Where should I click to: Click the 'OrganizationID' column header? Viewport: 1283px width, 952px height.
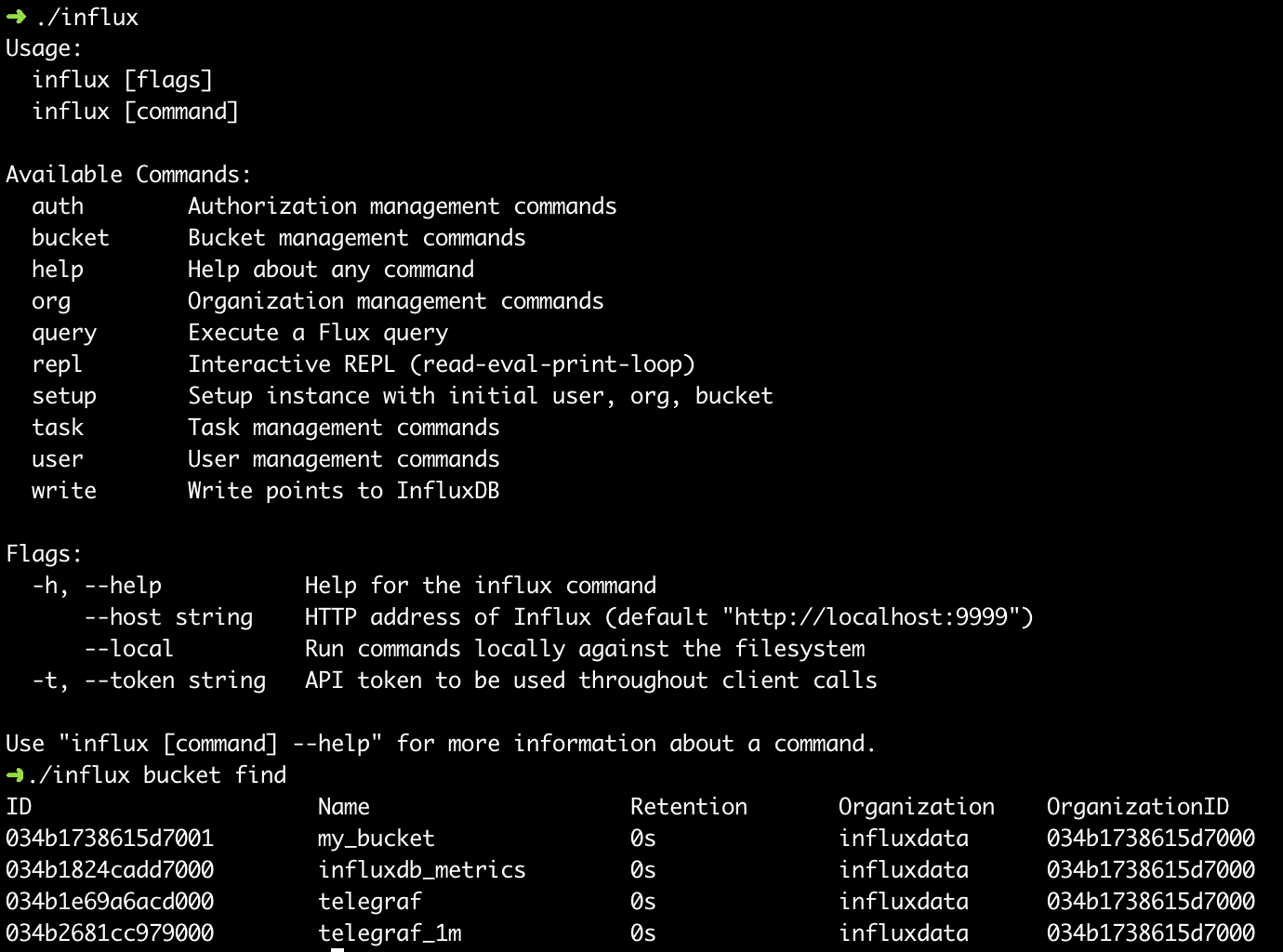tap(1138, 807)
